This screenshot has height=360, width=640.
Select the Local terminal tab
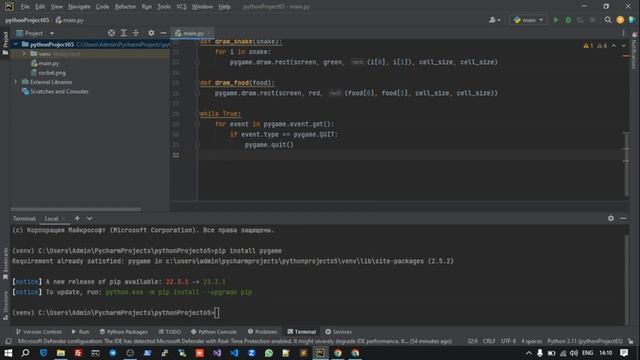coord(51,219)
